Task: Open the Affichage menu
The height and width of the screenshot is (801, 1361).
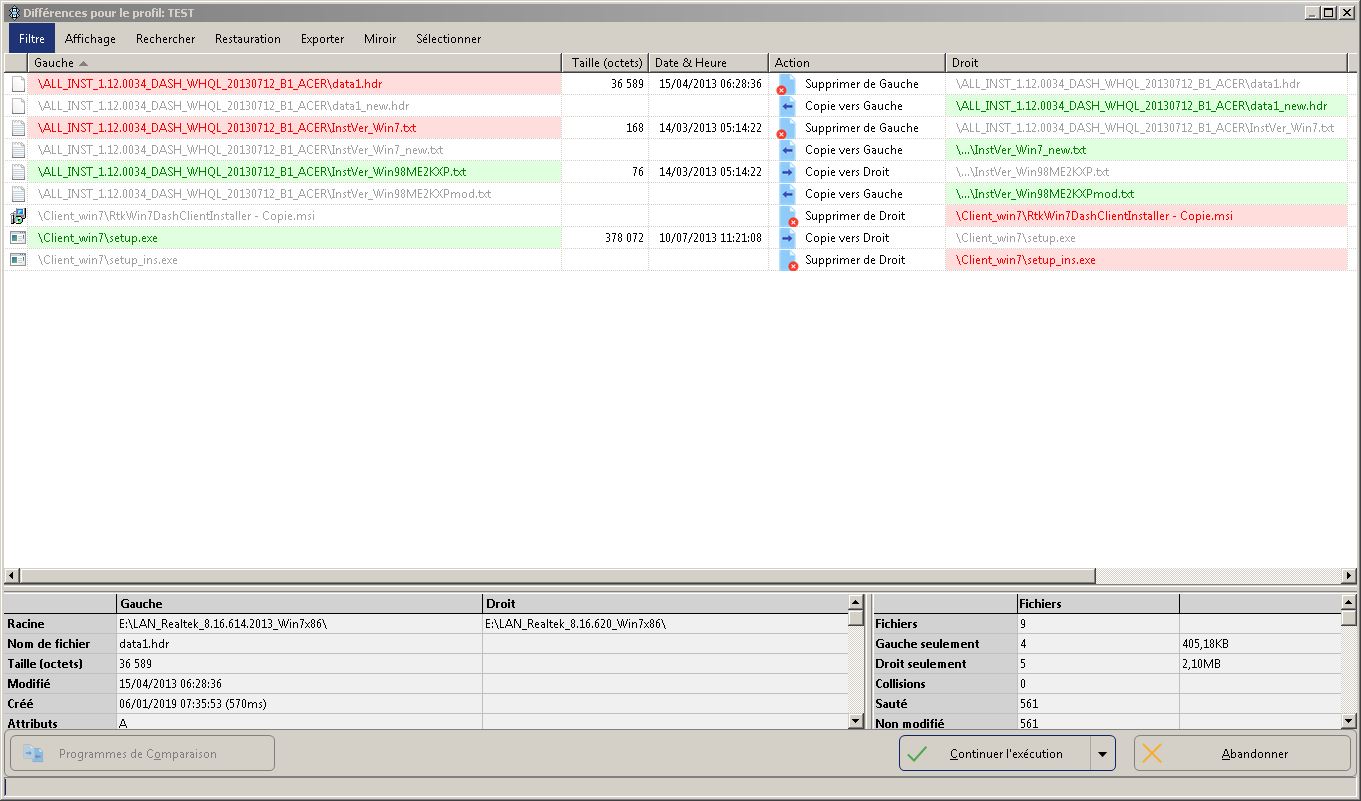Action: (x=90, y=39)
